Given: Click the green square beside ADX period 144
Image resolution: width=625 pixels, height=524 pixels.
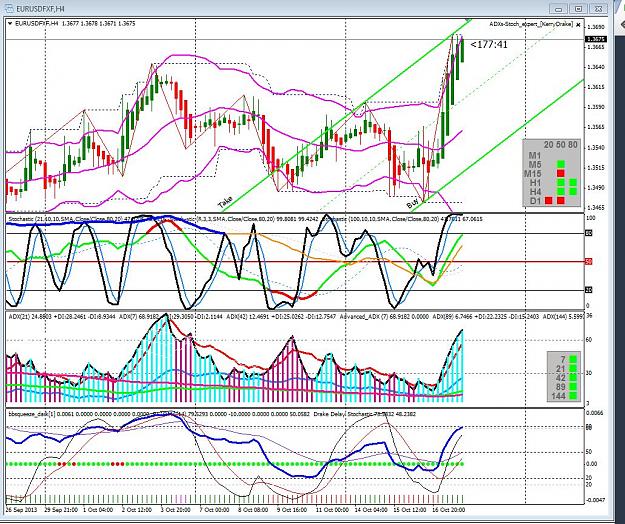Looking at the screenshot, I should point(573,396).
